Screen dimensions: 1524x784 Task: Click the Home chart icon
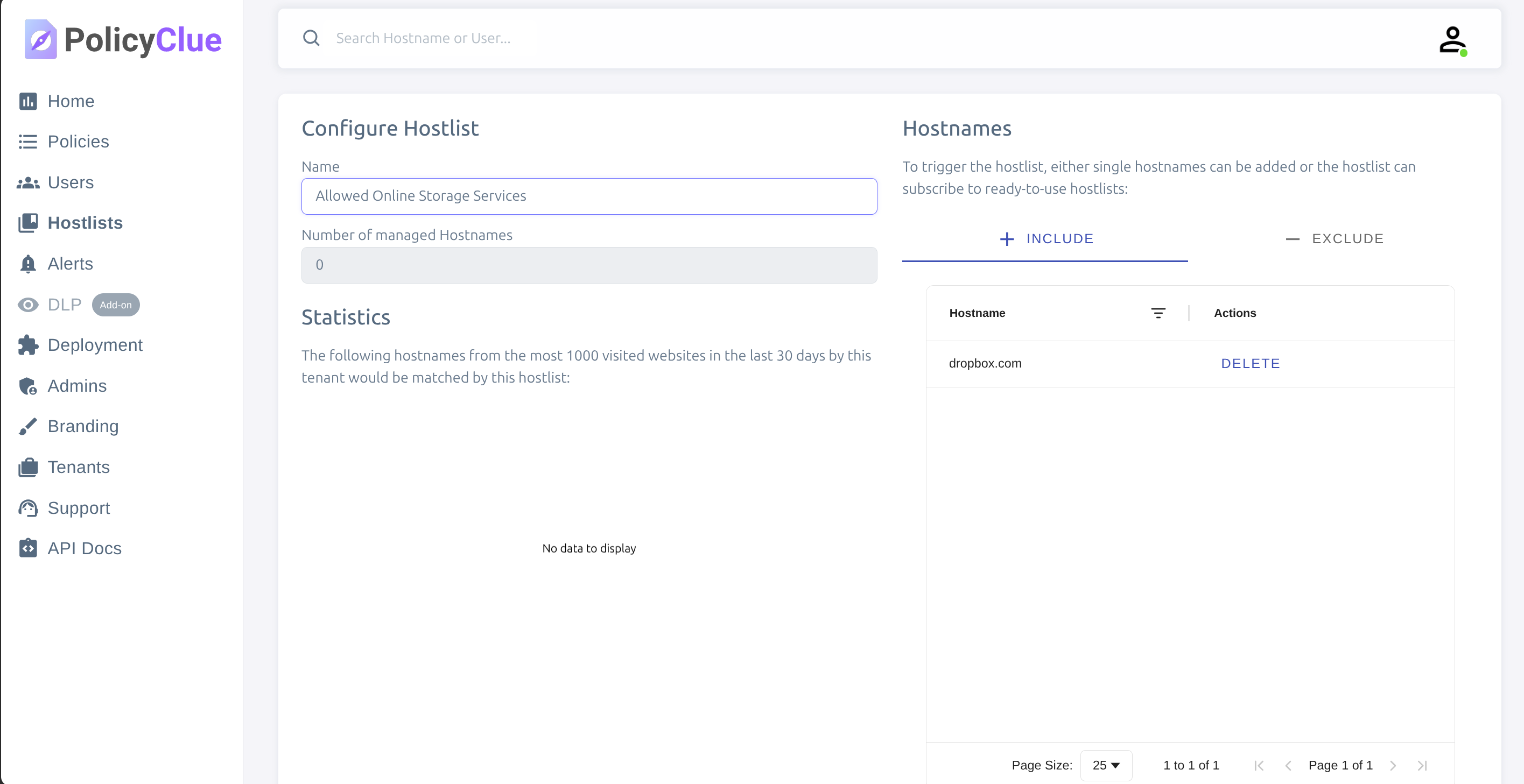pyautogui.click(x=28, y=101)
